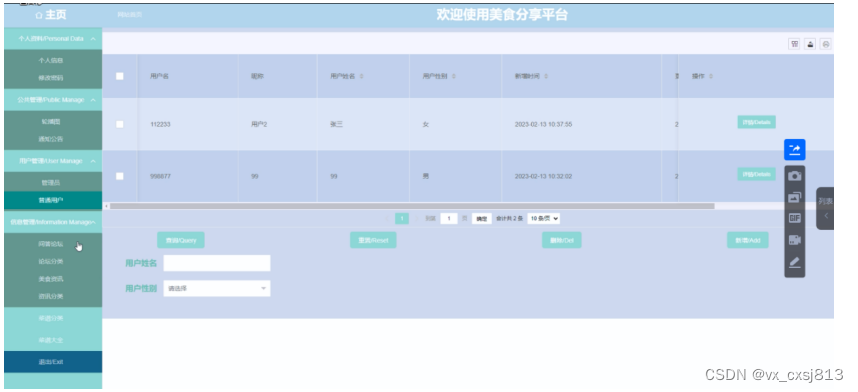Open 轮播图 in the sidebar

(x=50, y=122)
